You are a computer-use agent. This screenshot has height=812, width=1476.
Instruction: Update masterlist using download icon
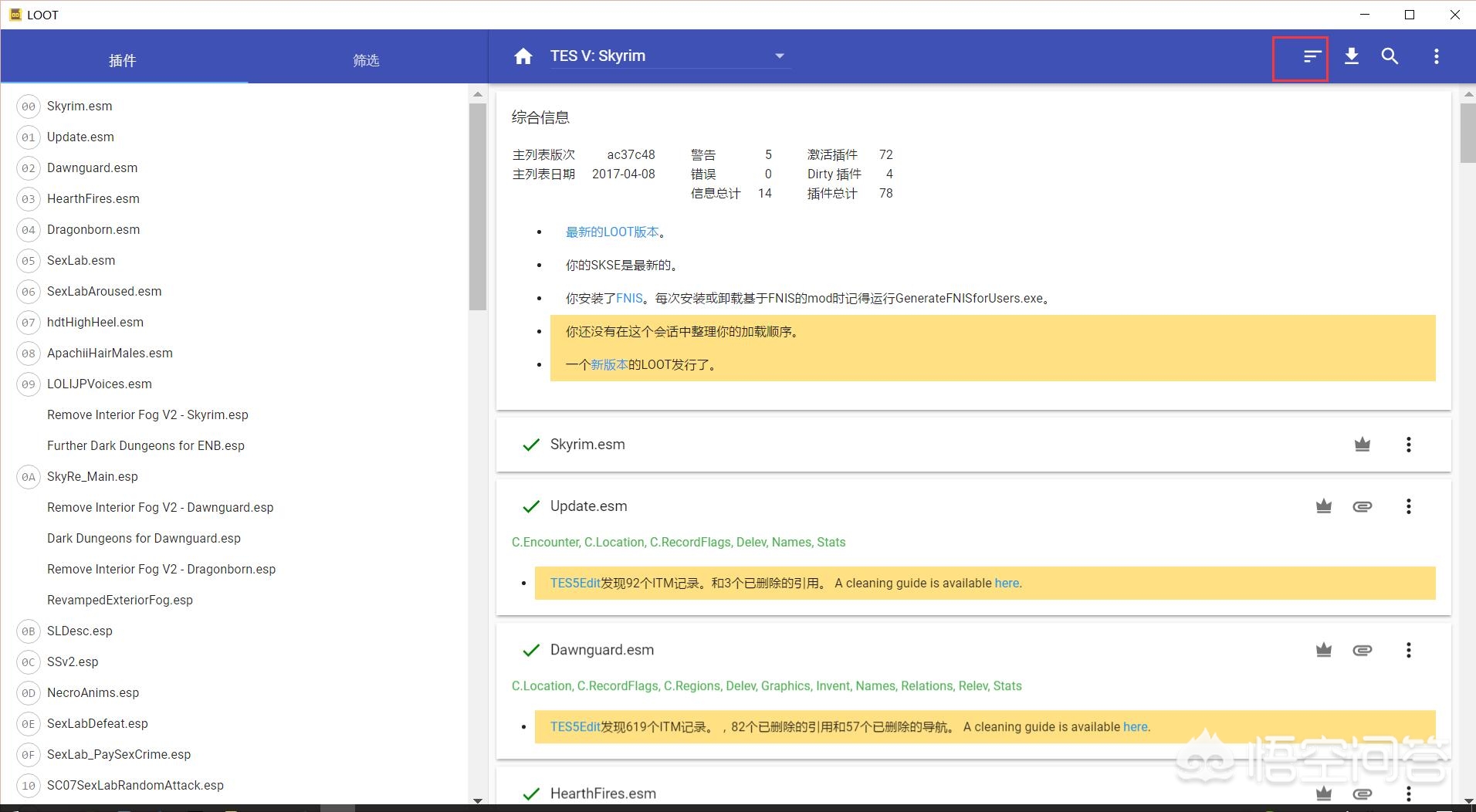click(1352, 56)
